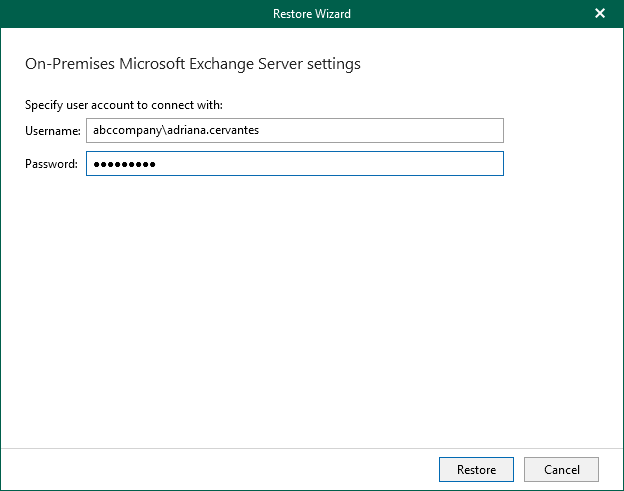Screen dimensions: 624x491
Task: Click the "Restore Wizard" title text
Action: [311, 14]
